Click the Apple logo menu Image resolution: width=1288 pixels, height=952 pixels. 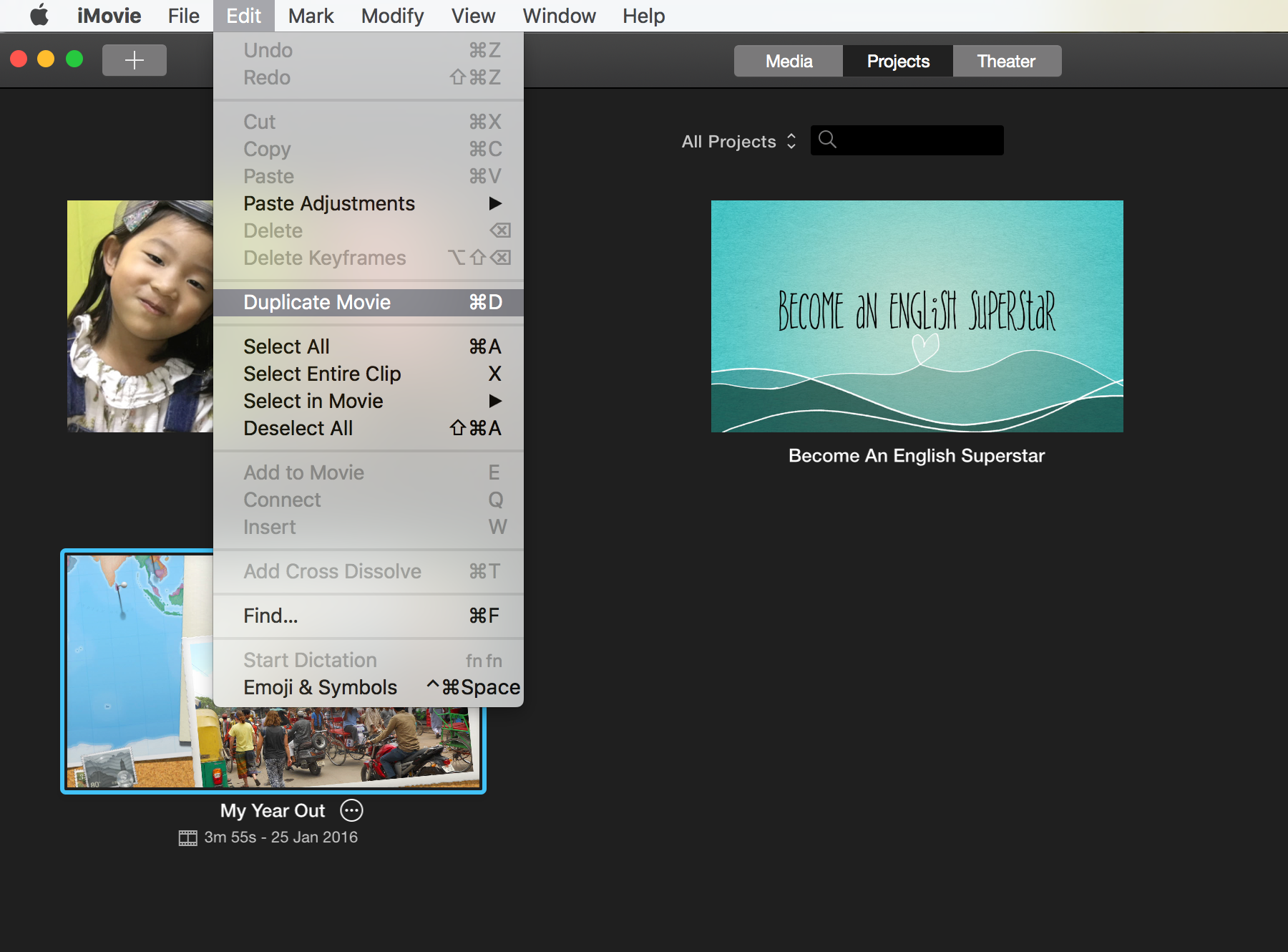point(39,15)
